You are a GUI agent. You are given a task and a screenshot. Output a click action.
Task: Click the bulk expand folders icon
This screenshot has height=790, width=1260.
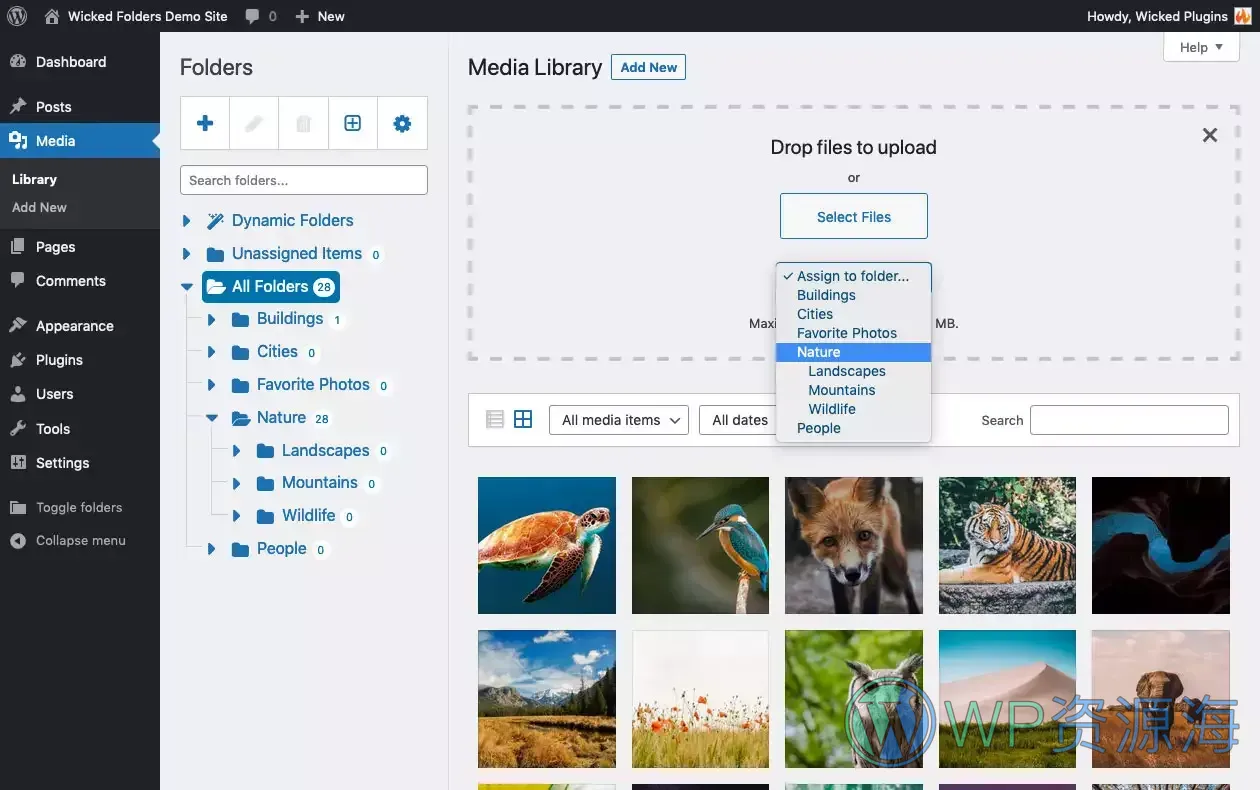tap(353, 122)
